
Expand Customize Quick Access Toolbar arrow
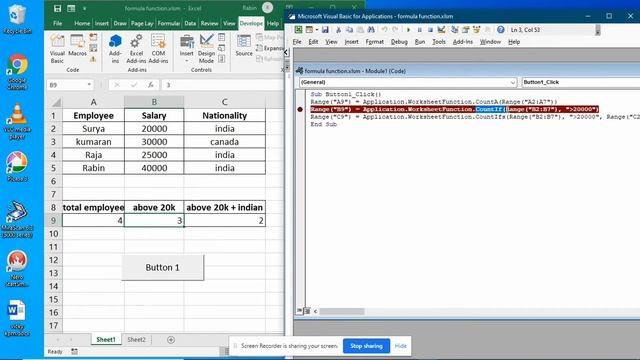84,8
